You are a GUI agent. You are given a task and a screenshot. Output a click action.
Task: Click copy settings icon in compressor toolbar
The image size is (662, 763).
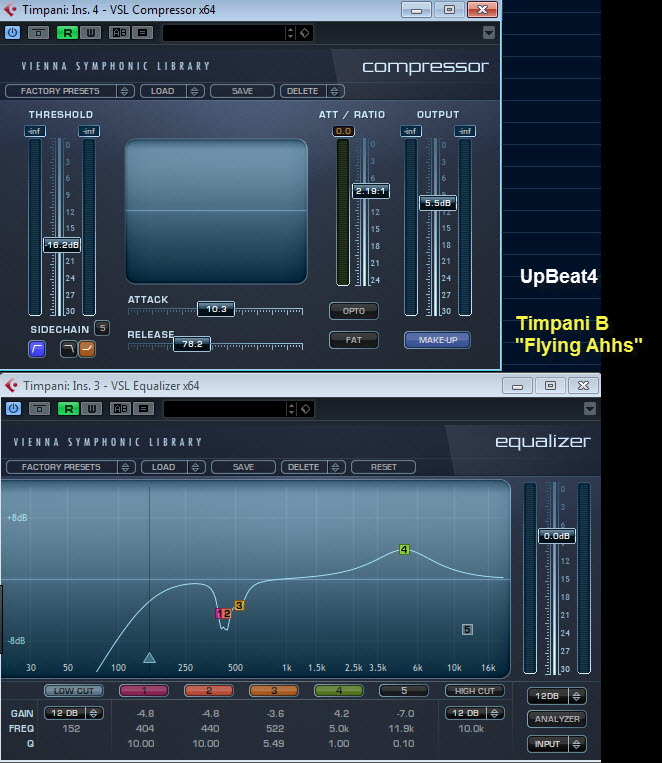[x=143, y=33]
